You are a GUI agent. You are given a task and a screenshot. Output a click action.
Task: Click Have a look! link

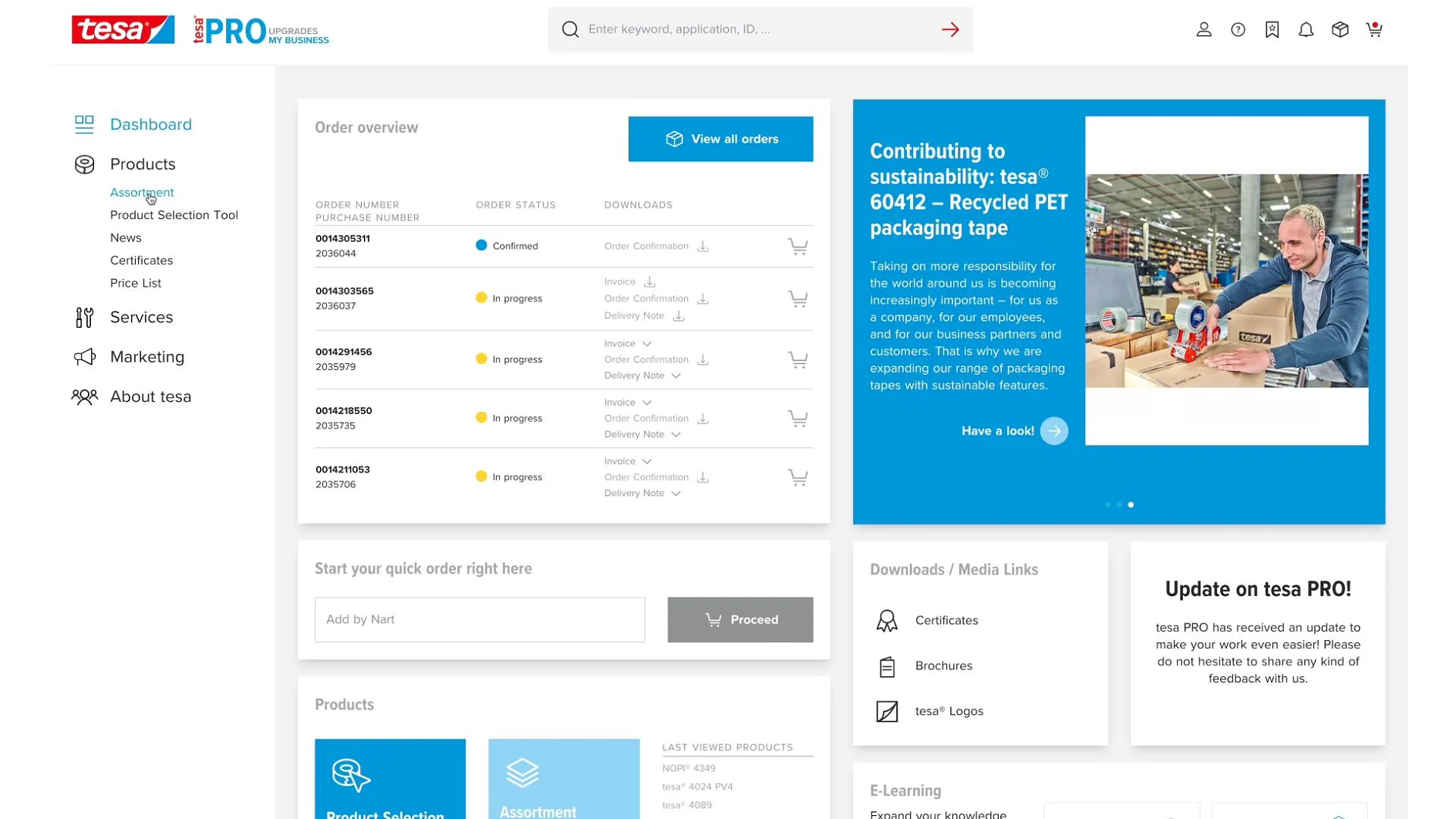pyautogui.click(x=997, y=431)
